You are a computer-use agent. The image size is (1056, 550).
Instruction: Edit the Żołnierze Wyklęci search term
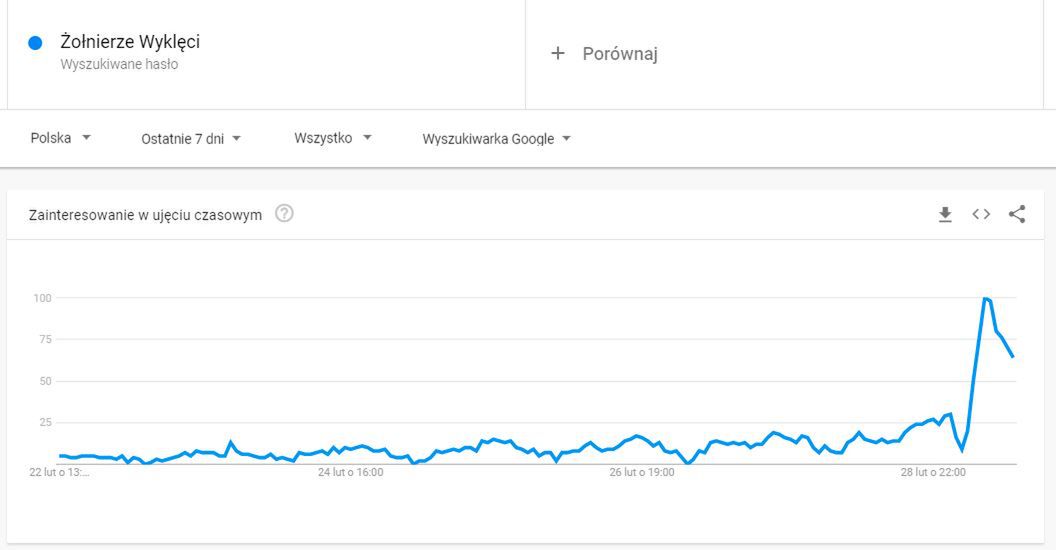[130, 42]
